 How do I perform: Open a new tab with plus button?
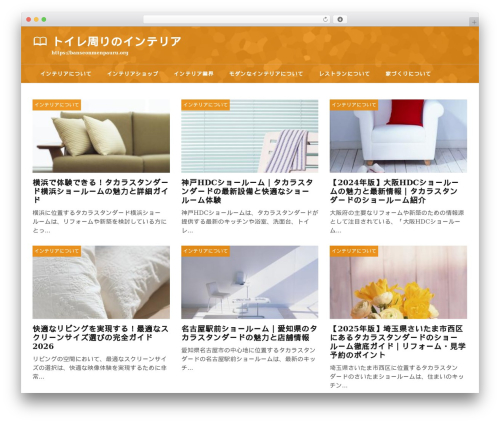click(x=474, y=22)
